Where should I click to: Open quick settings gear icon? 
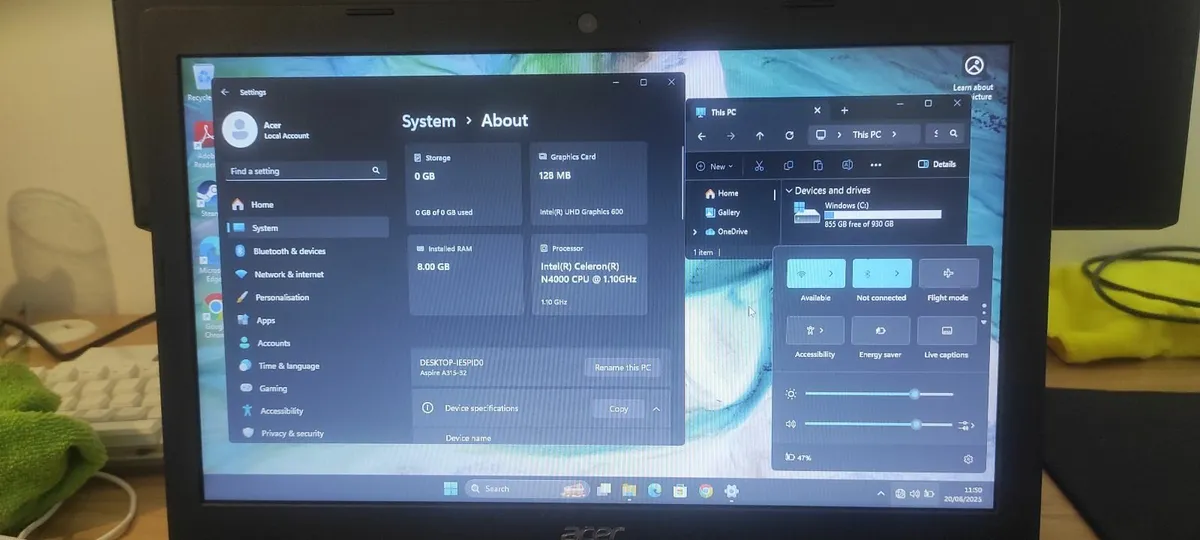[968, 459]
